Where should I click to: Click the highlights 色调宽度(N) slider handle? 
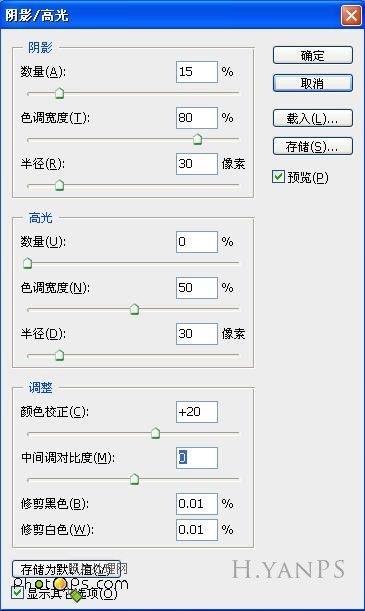point(134,309)
